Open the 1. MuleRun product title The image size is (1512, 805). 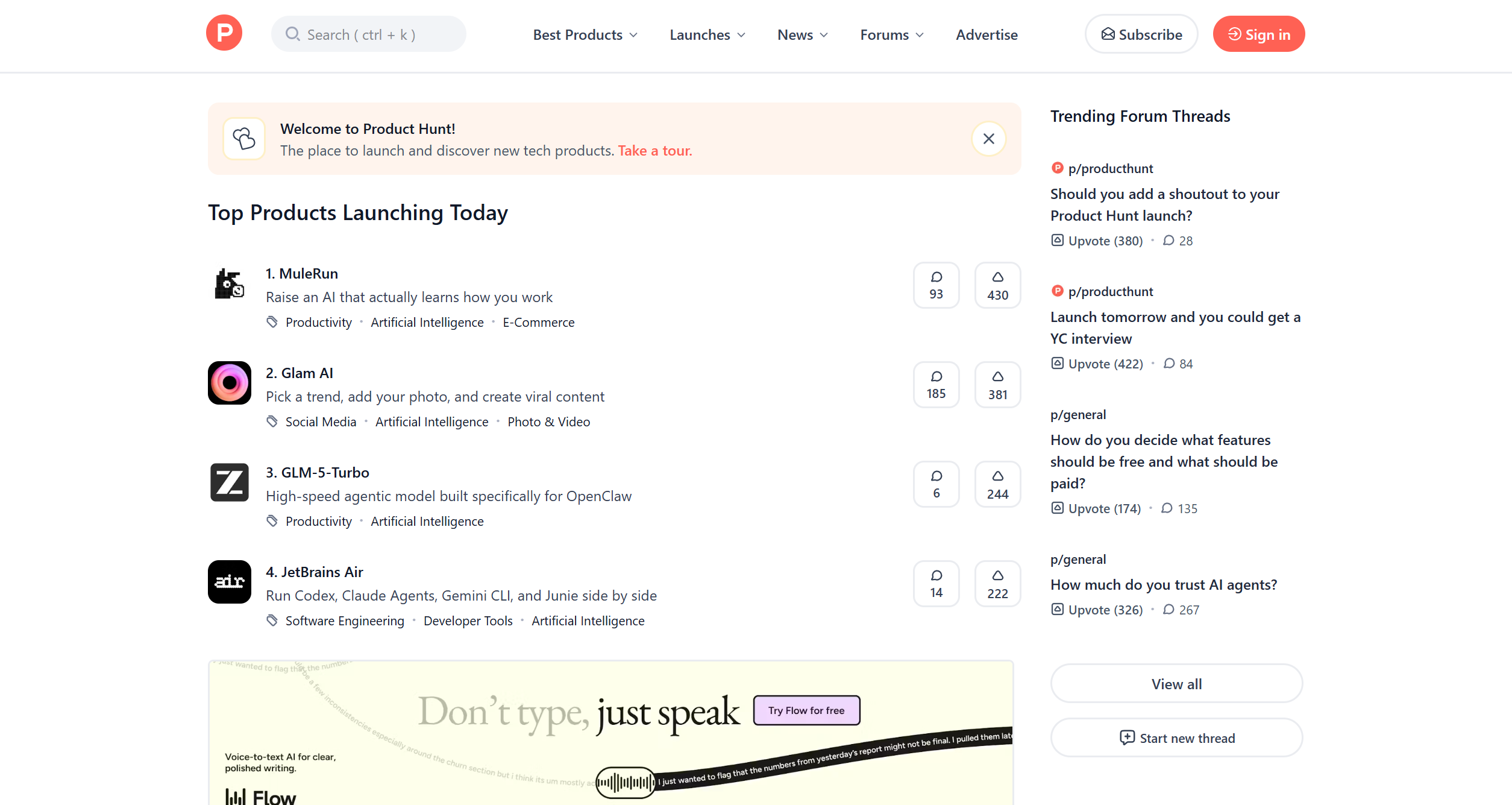point(302,274)
